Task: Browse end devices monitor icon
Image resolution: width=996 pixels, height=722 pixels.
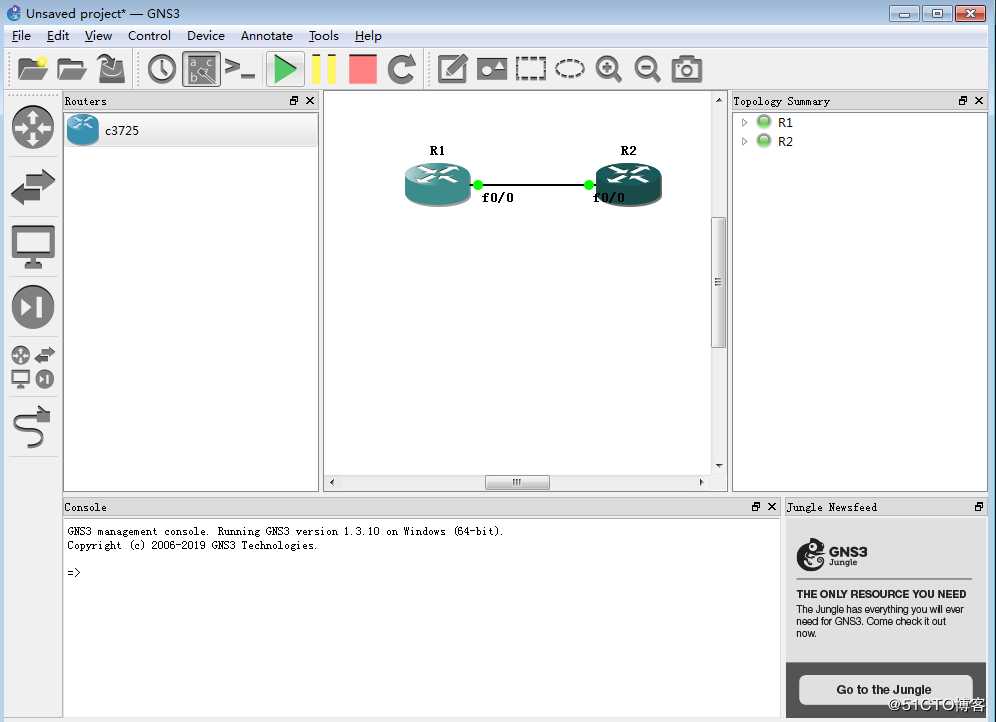Action: point(33,247)
